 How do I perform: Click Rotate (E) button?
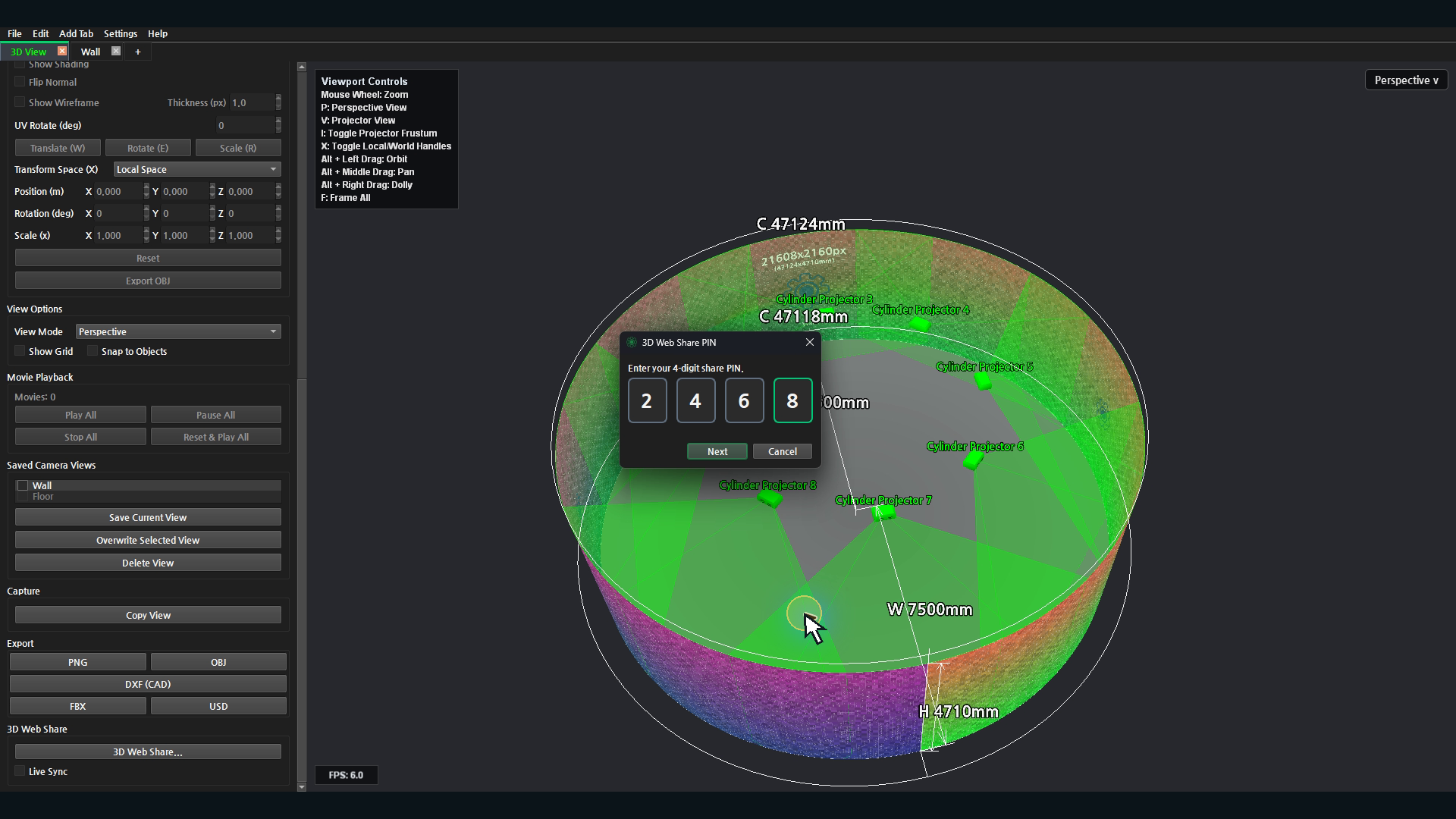pyautogui.click(x=148, y=148)
